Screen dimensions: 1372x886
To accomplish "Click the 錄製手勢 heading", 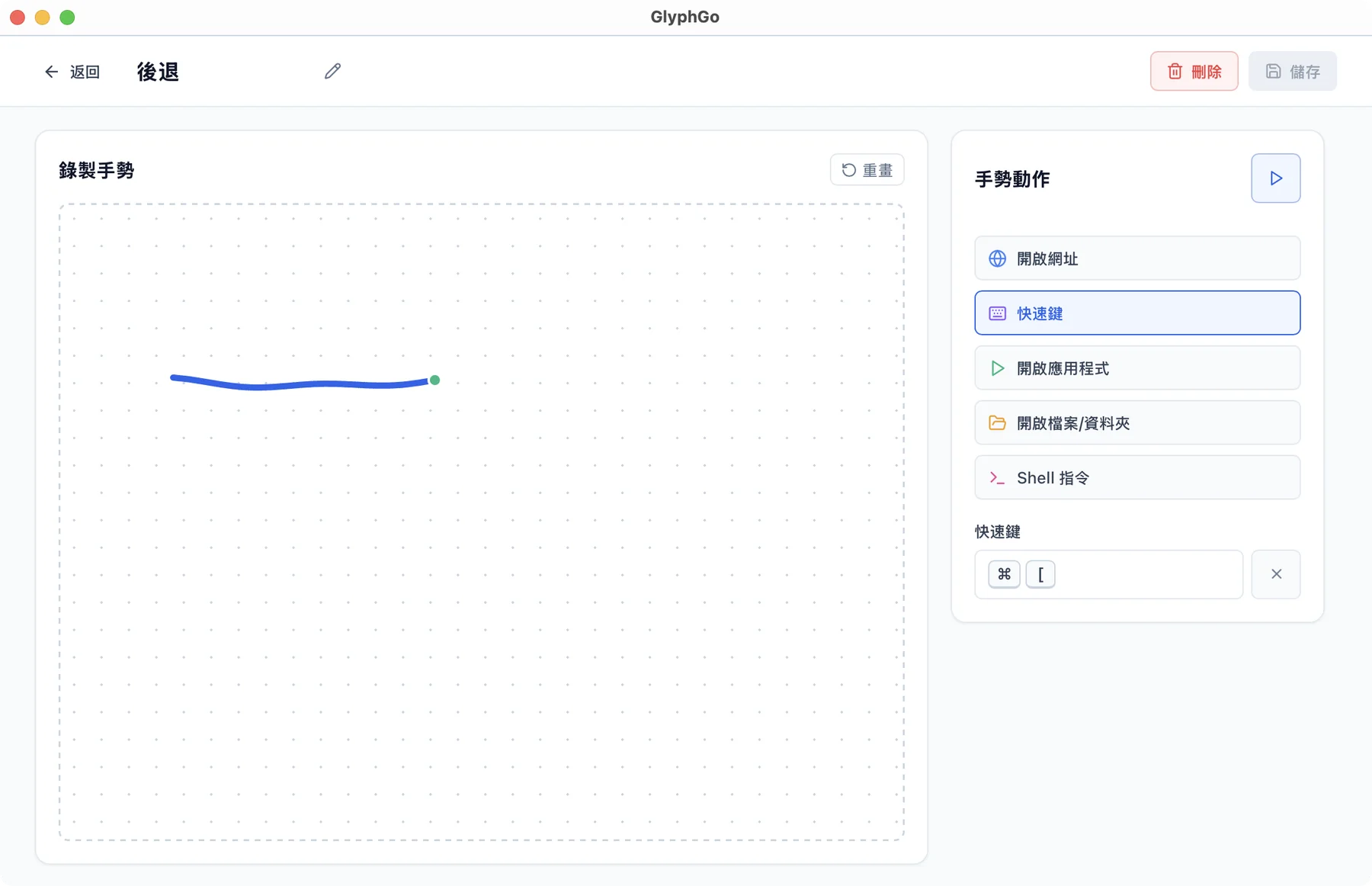I will [x=97, y=171].
